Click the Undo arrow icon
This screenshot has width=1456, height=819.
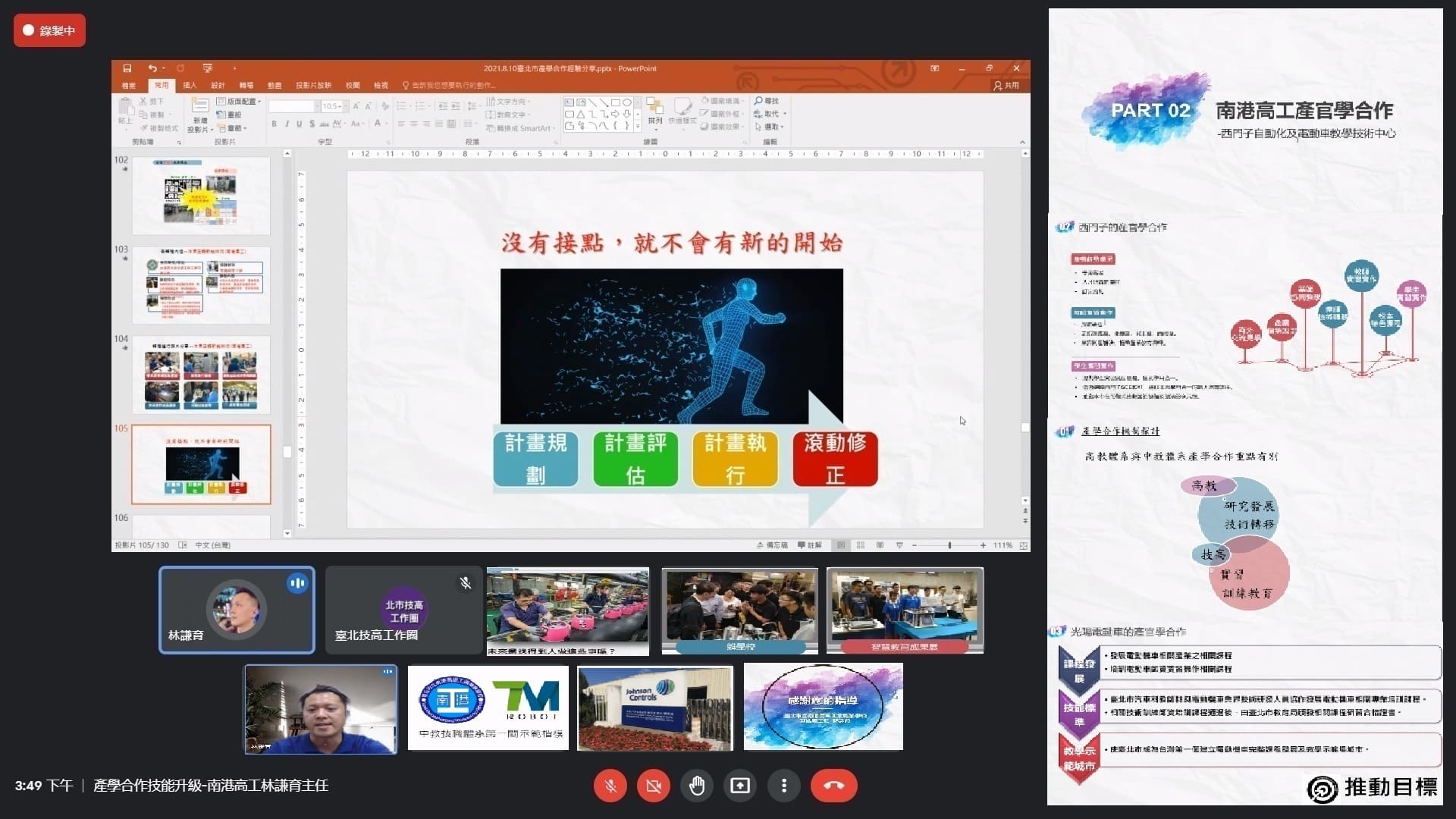[152, 68]
